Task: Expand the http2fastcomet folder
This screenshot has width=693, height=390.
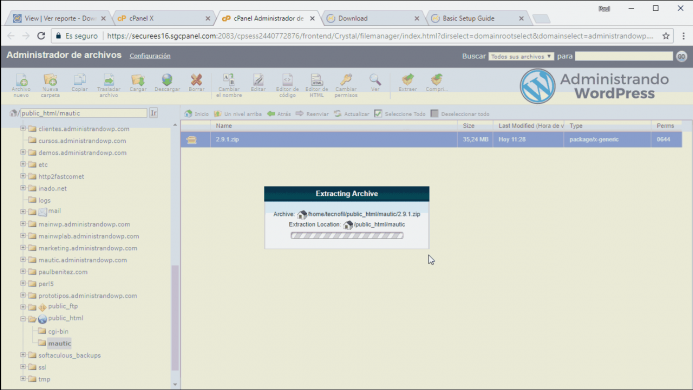Action: click(23, 176)
